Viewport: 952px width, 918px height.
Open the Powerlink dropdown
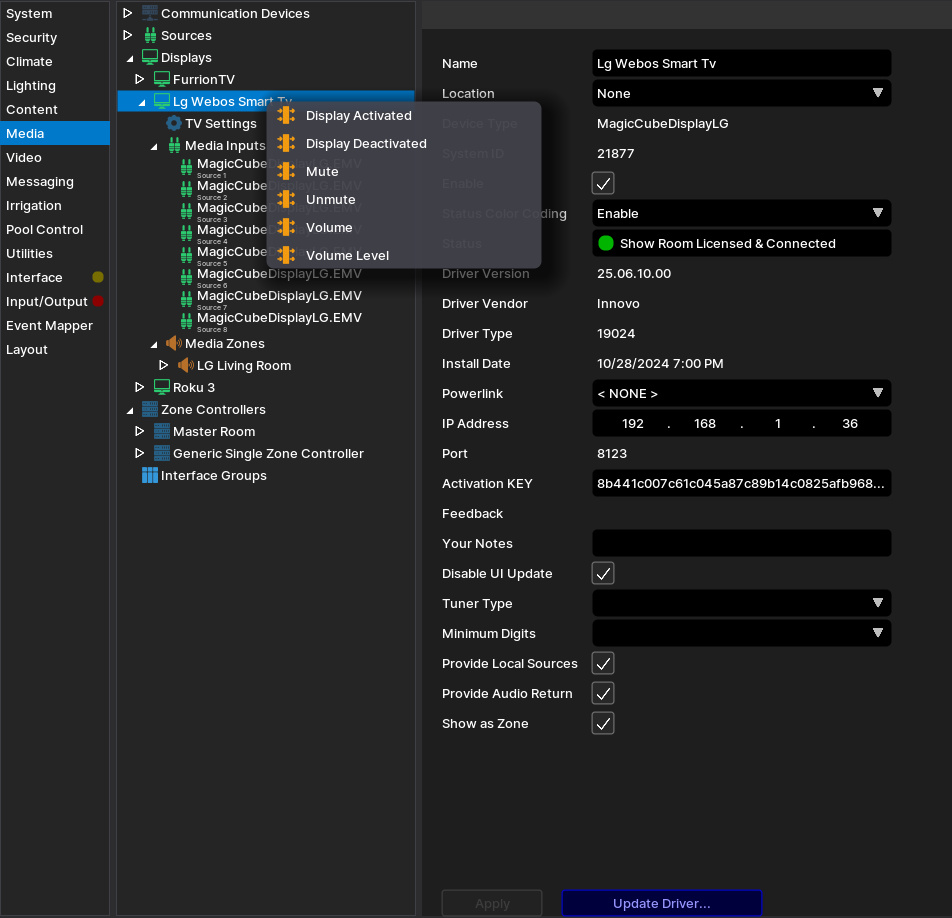pos(741,393)
